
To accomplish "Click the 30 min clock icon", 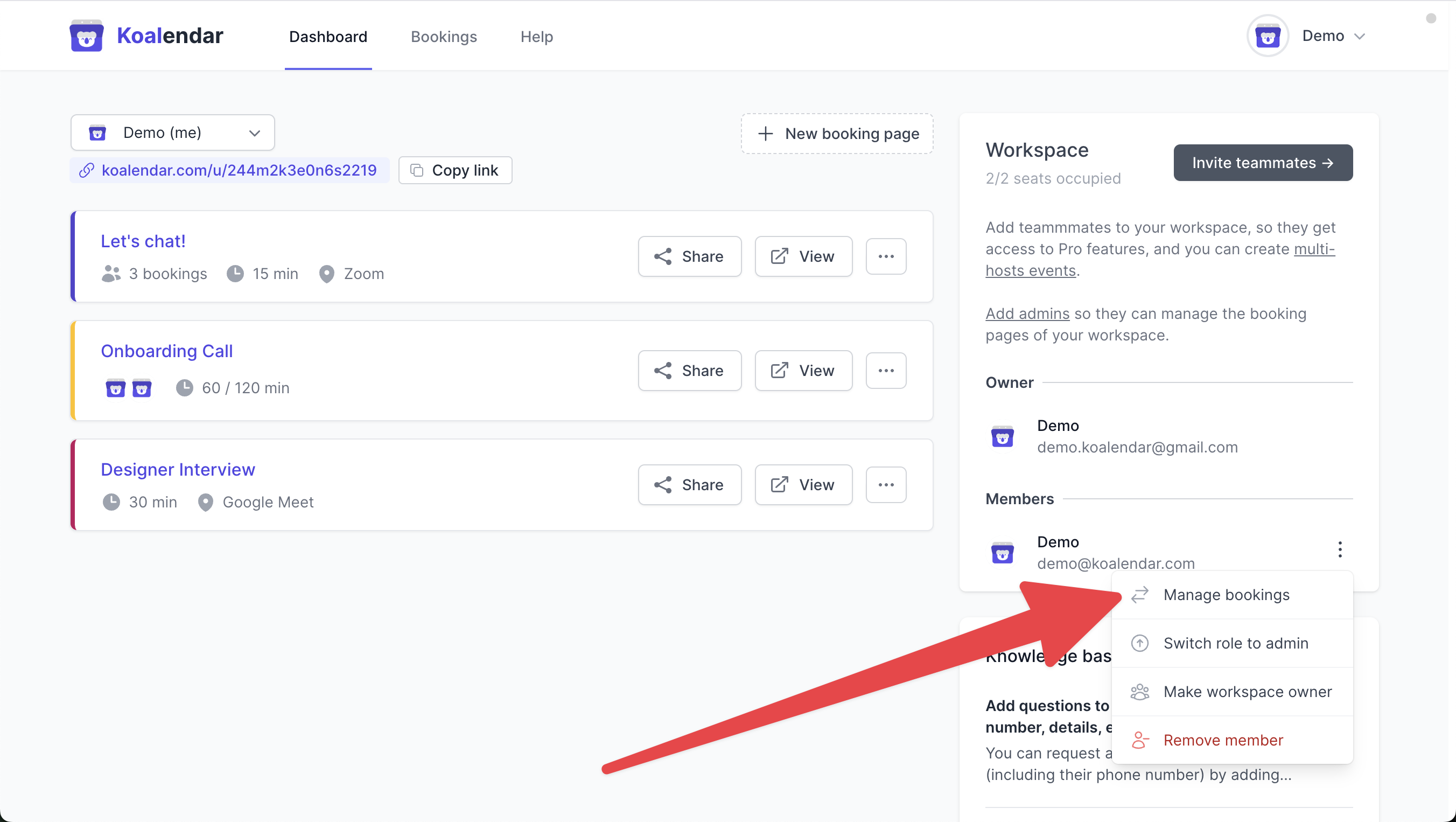I will [x=111, y=502].
